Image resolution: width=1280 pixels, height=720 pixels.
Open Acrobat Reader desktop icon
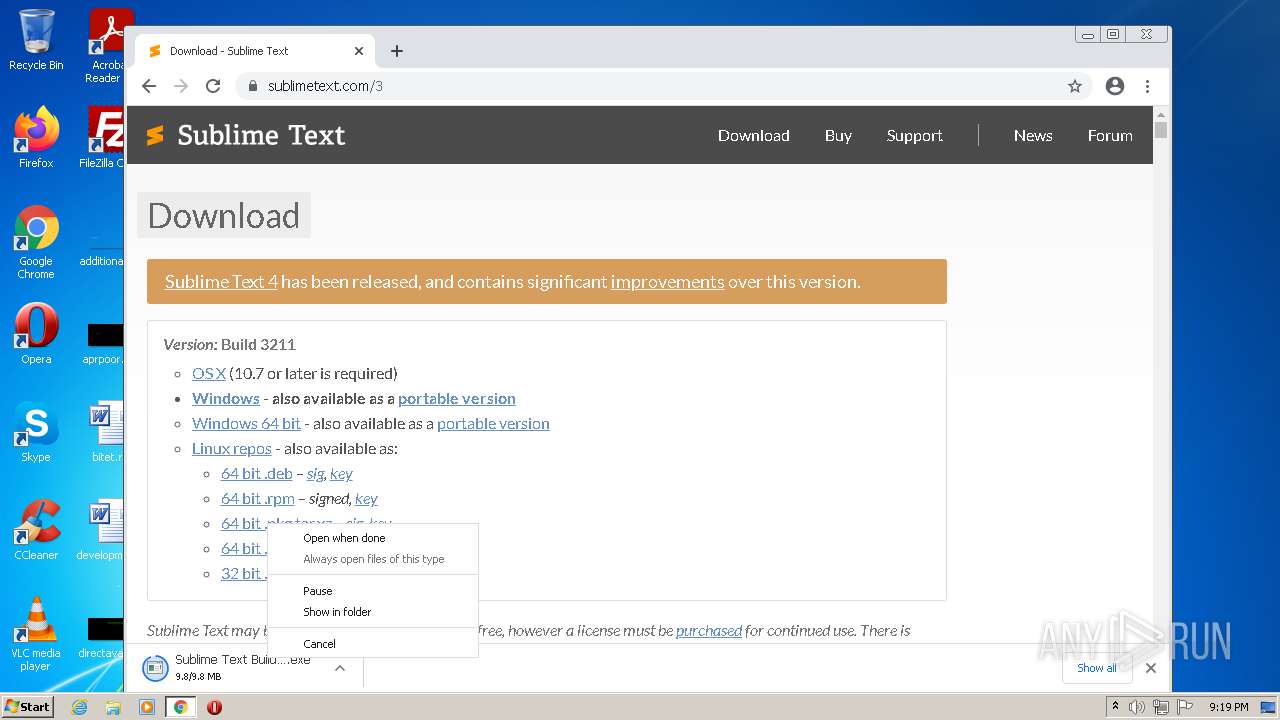pos(108,46)
